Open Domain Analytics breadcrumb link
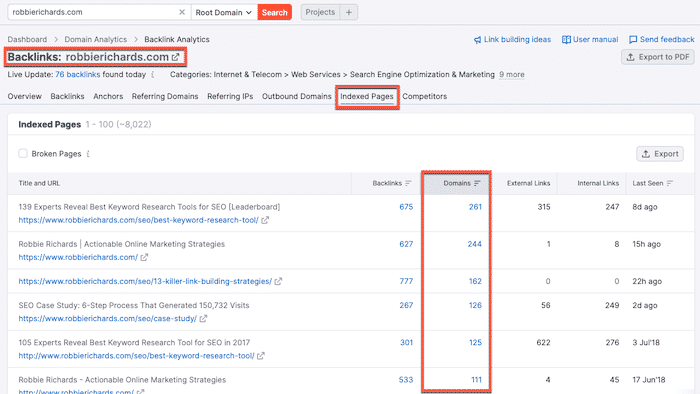 pyautogui.click(x=96, y=39)
